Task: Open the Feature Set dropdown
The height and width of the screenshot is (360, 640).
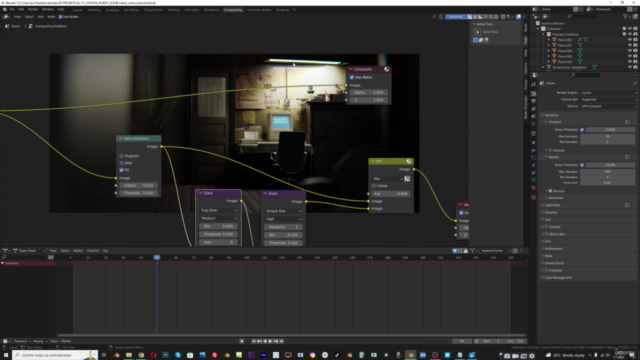Action: tap(608, 99)
